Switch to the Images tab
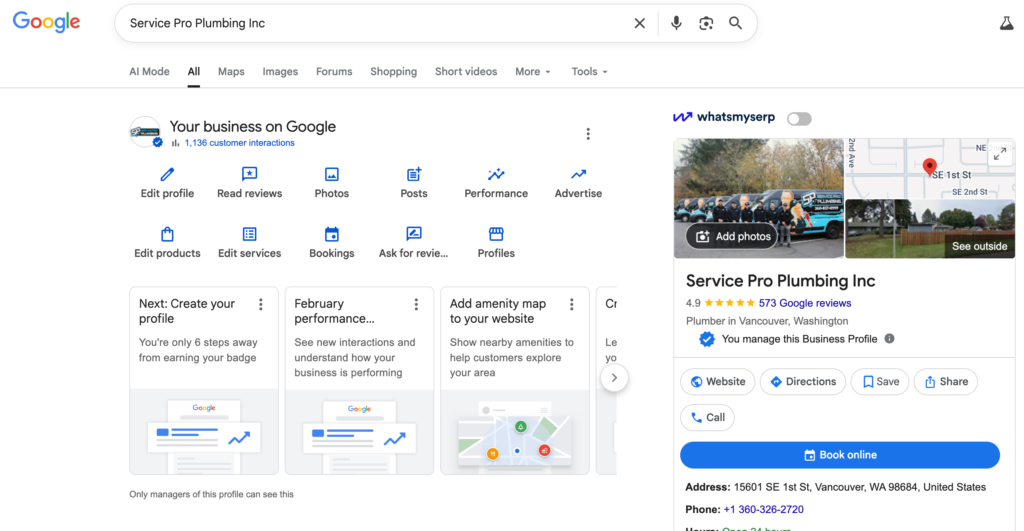Image resolution: width=1024 pixels, height=531 pixels. tap(280, 72)
